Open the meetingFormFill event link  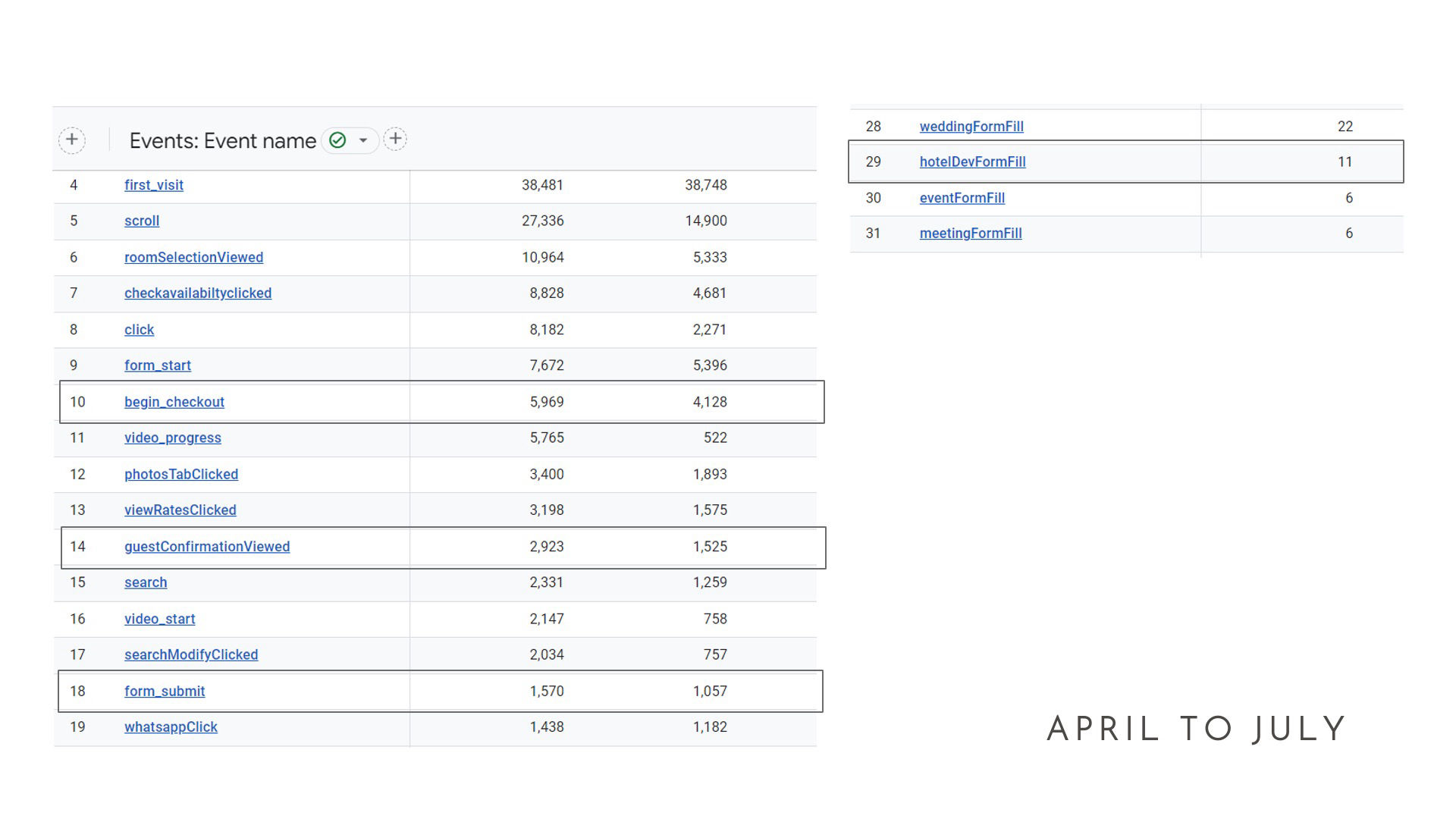pyautogui.click(x=971, y=234)
